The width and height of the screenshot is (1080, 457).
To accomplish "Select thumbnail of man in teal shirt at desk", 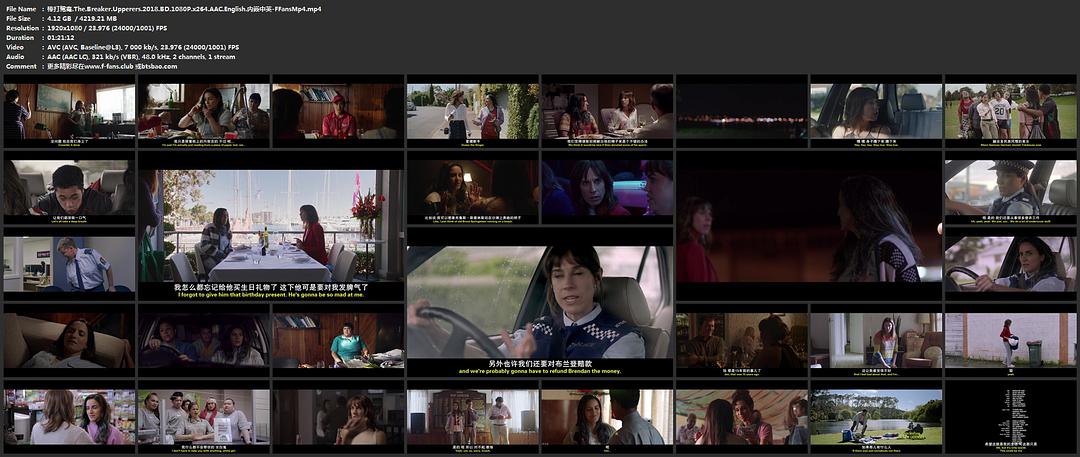I will [338, 340].
